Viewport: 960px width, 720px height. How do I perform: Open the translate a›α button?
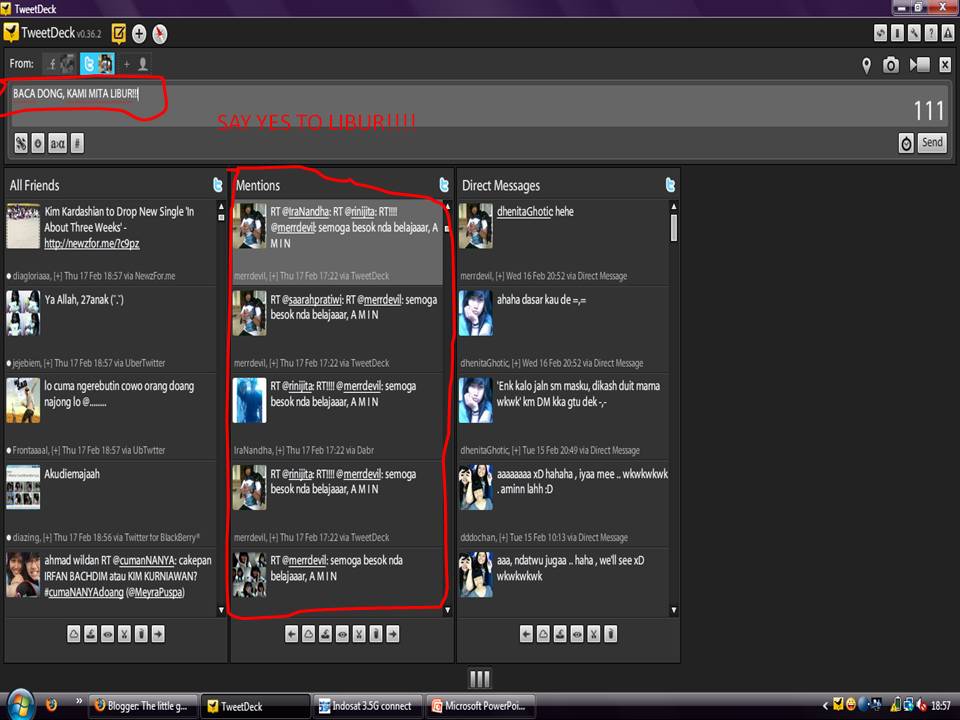tap(58, 143)
